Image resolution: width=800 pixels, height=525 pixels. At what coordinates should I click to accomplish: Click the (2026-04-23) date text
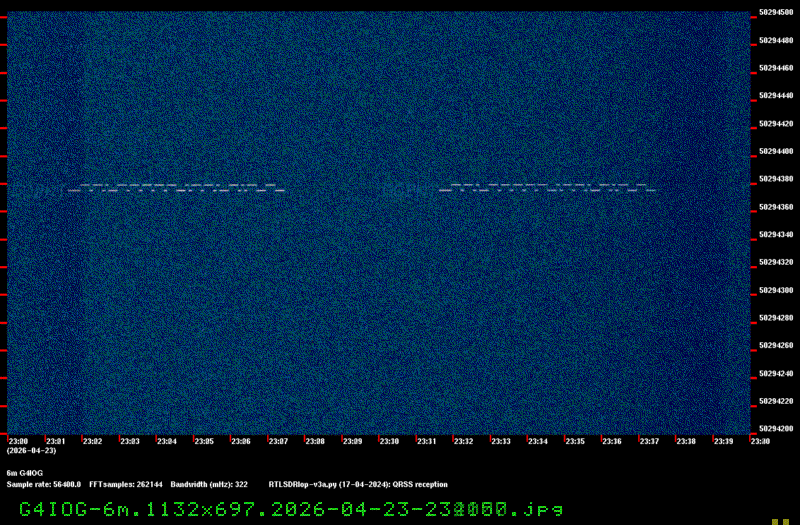tap(31, 451)
